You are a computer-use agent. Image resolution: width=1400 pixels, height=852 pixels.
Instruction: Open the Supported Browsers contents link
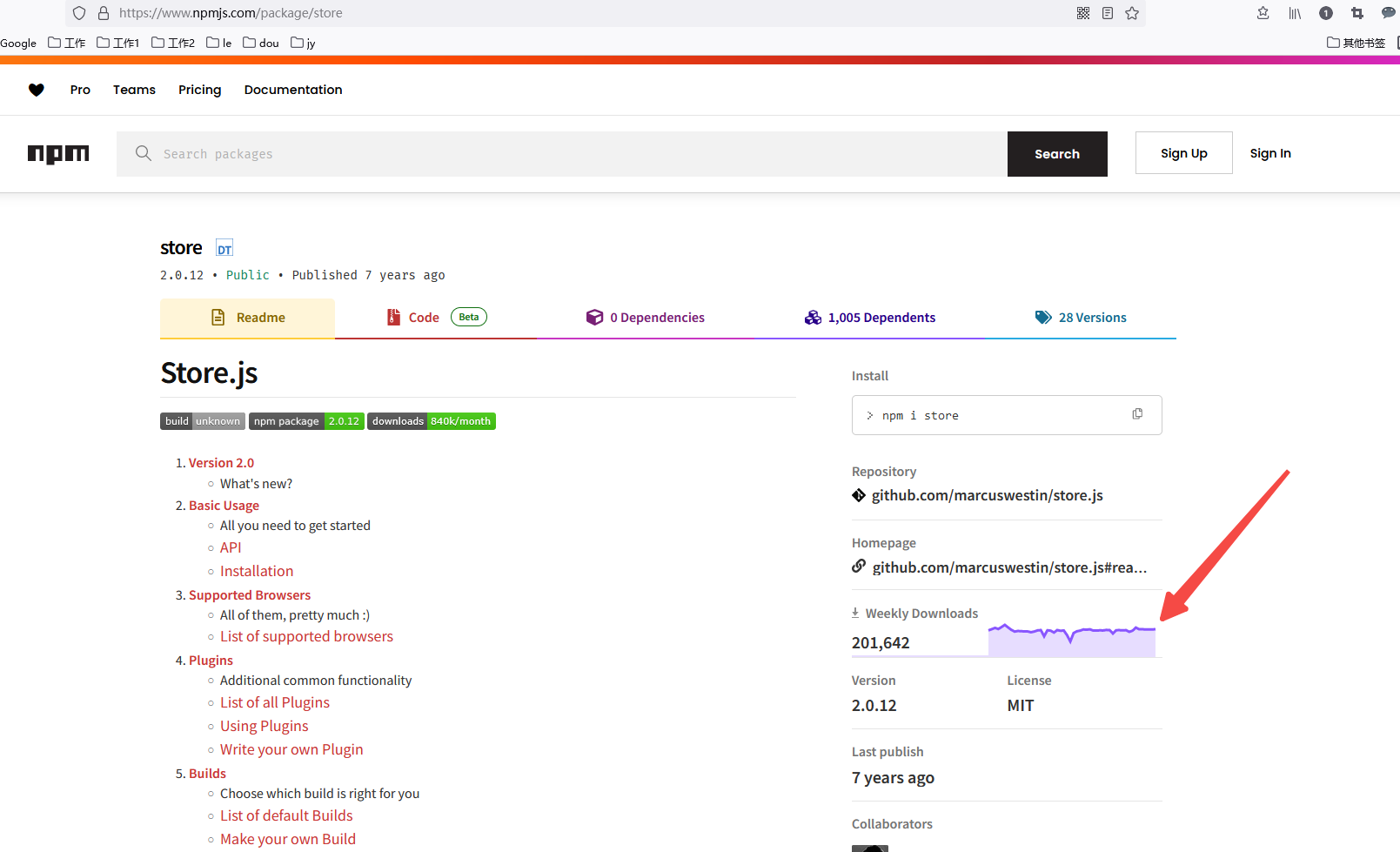(x=250, y=595)
